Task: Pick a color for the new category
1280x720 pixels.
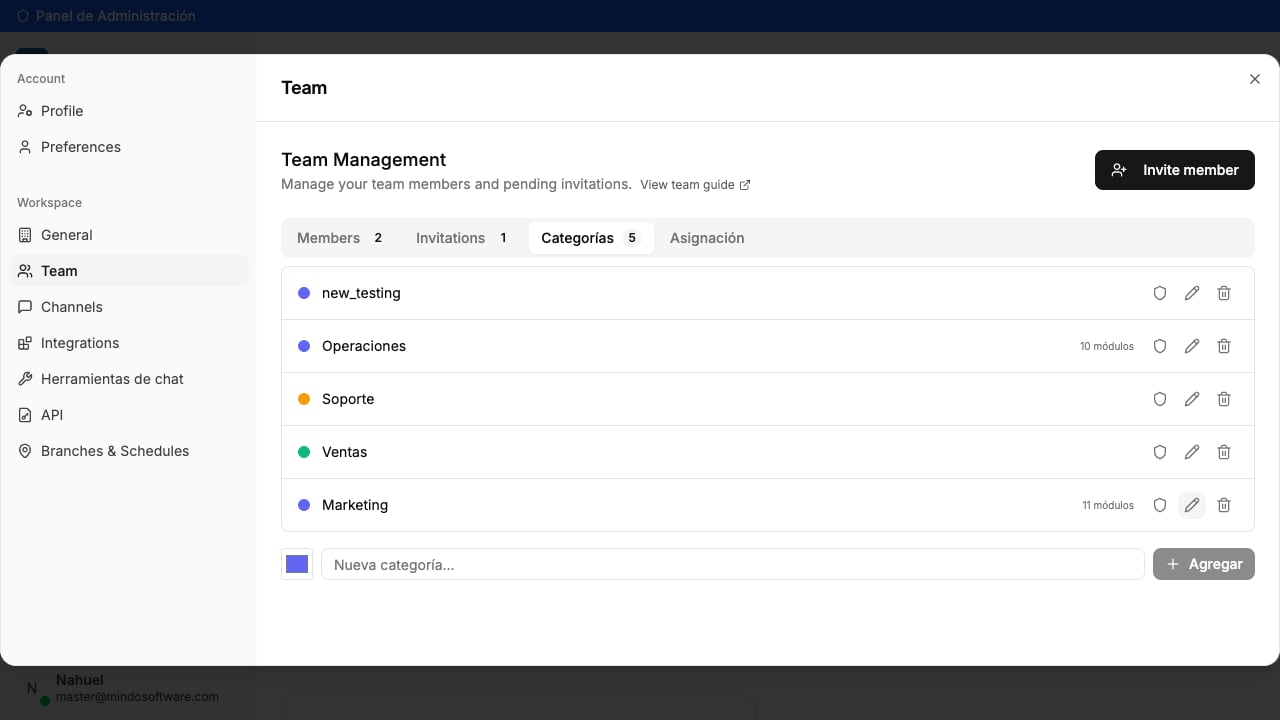Action: coord(297,564)
